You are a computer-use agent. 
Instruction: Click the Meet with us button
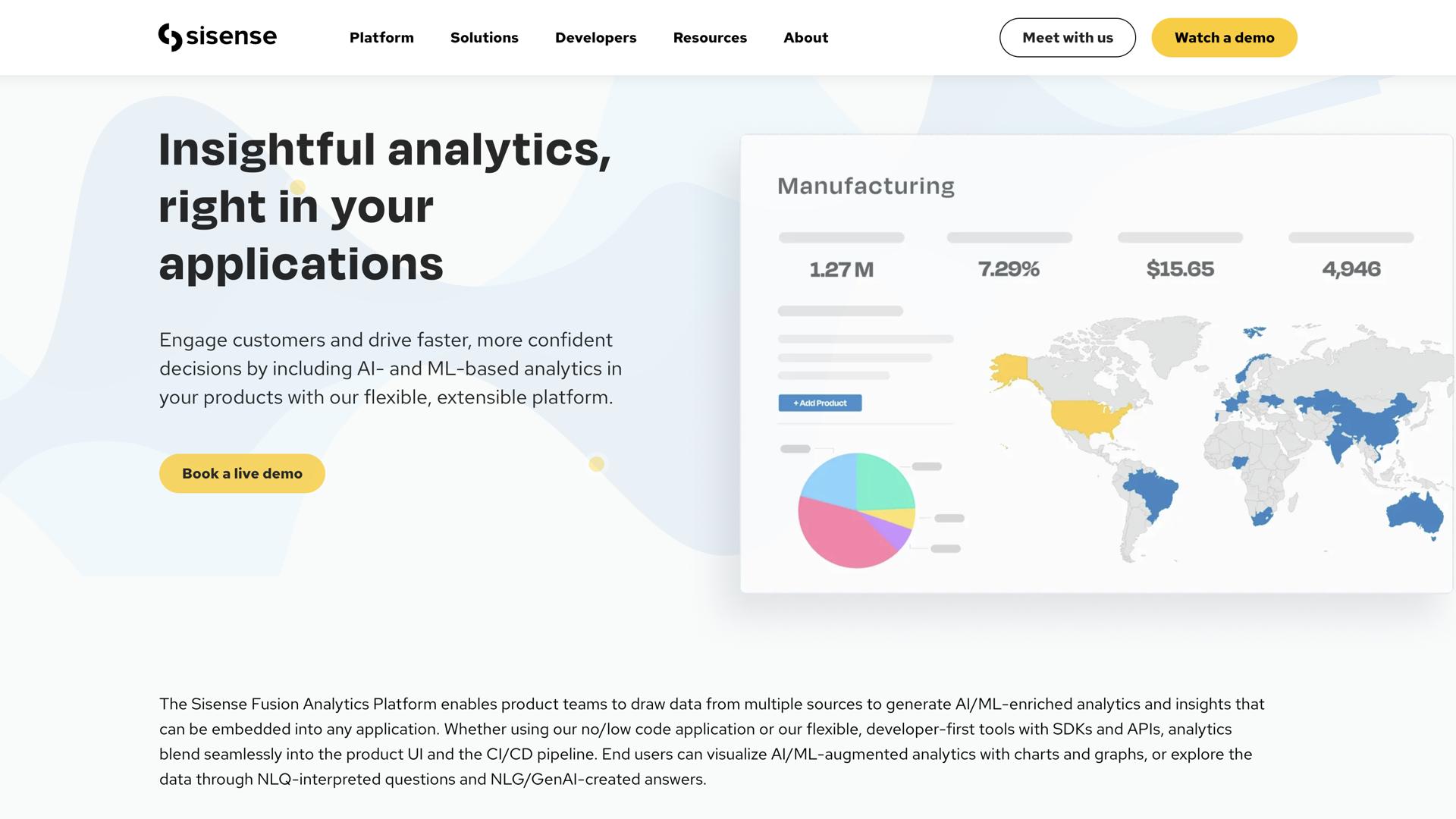pos(1067,38)
